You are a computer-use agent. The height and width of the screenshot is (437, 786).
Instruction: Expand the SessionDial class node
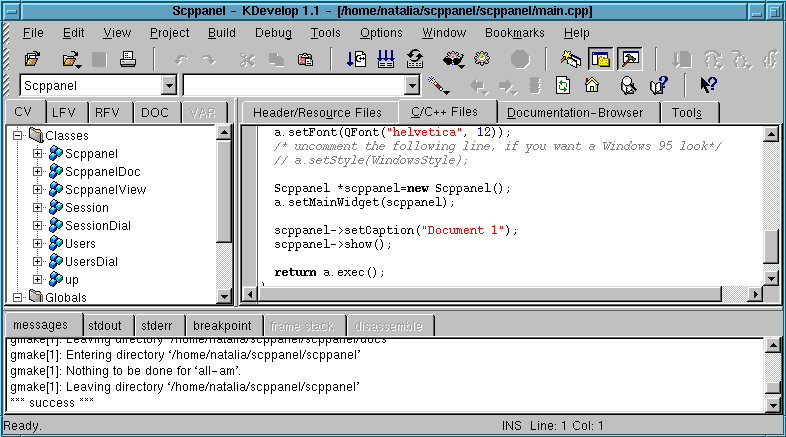coord(38,226)
